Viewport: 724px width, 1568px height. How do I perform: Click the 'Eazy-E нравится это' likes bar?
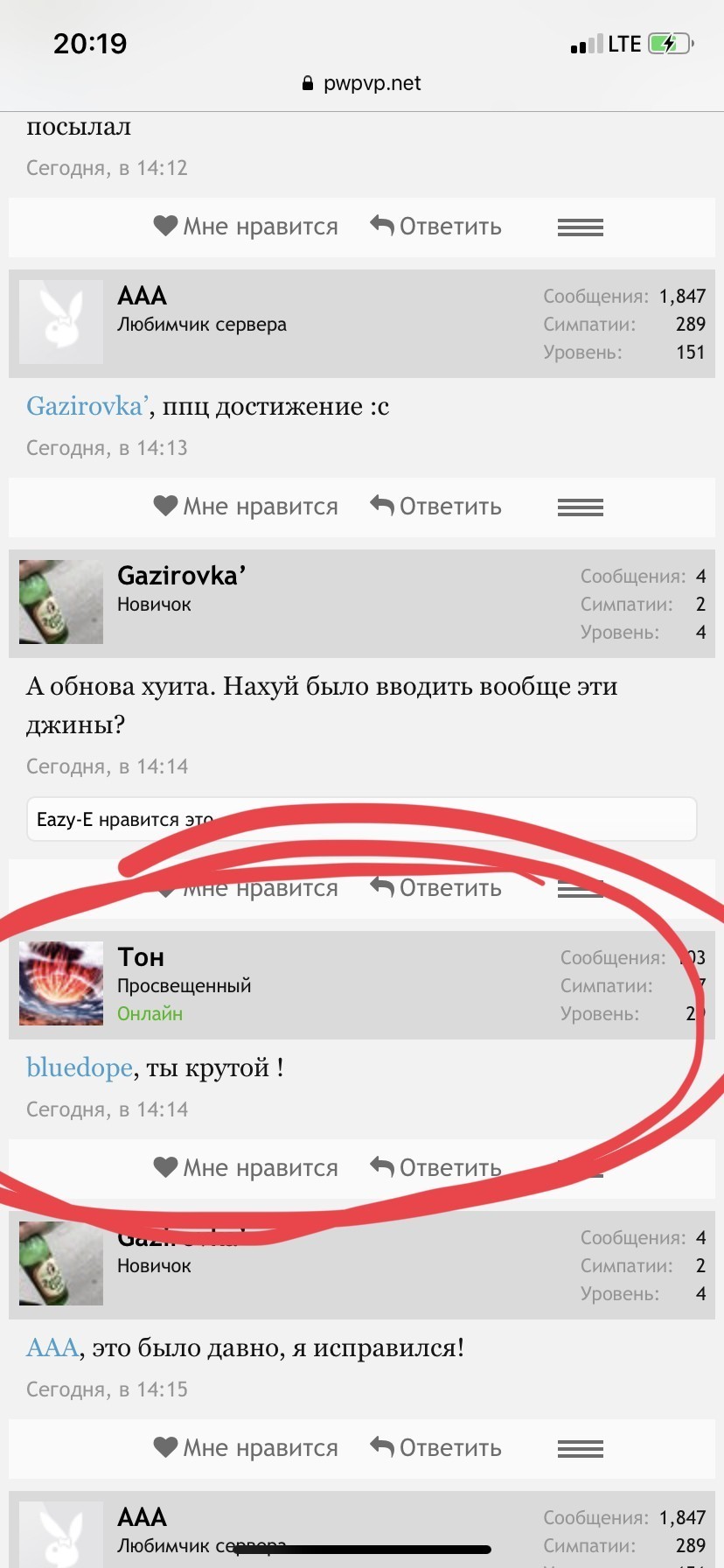pos(362,819)
